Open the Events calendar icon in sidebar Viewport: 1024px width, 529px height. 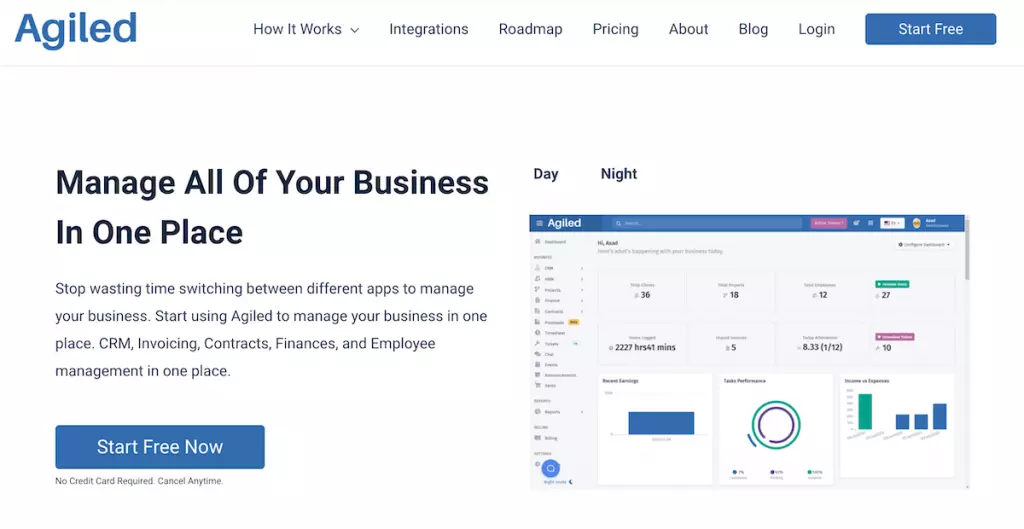537,364
